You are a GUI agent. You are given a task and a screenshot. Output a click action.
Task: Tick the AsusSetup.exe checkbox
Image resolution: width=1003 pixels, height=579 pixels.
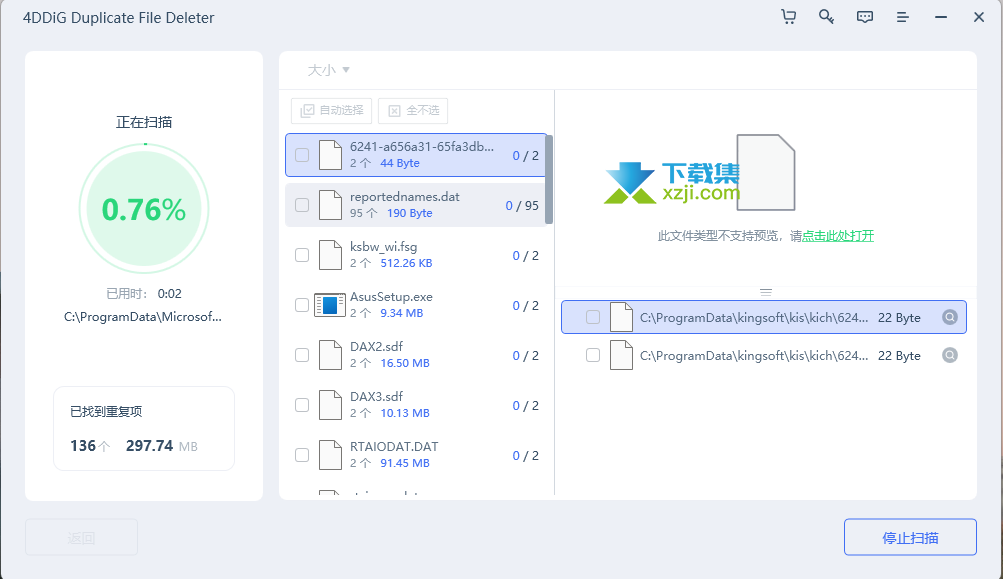coord(302,305)
